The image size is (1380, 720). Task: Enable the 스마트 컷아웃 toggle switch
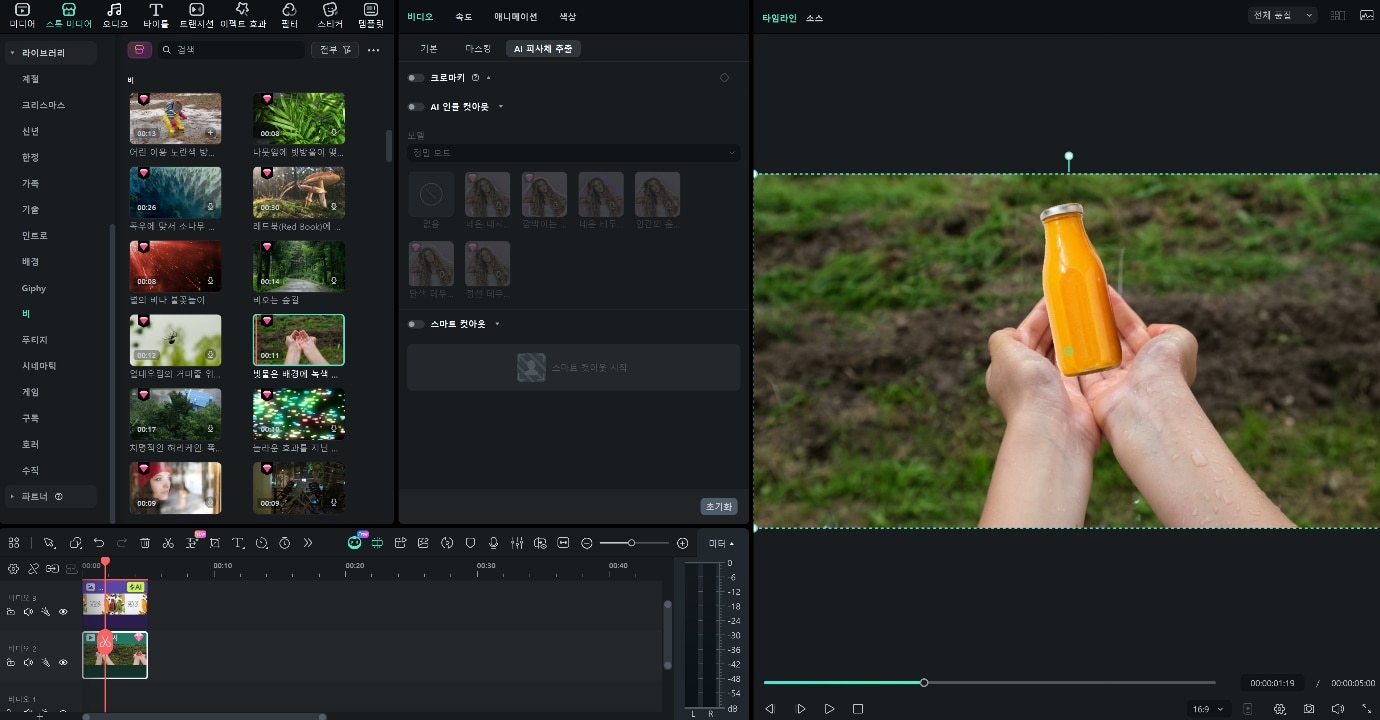click(x=416, y=324)
